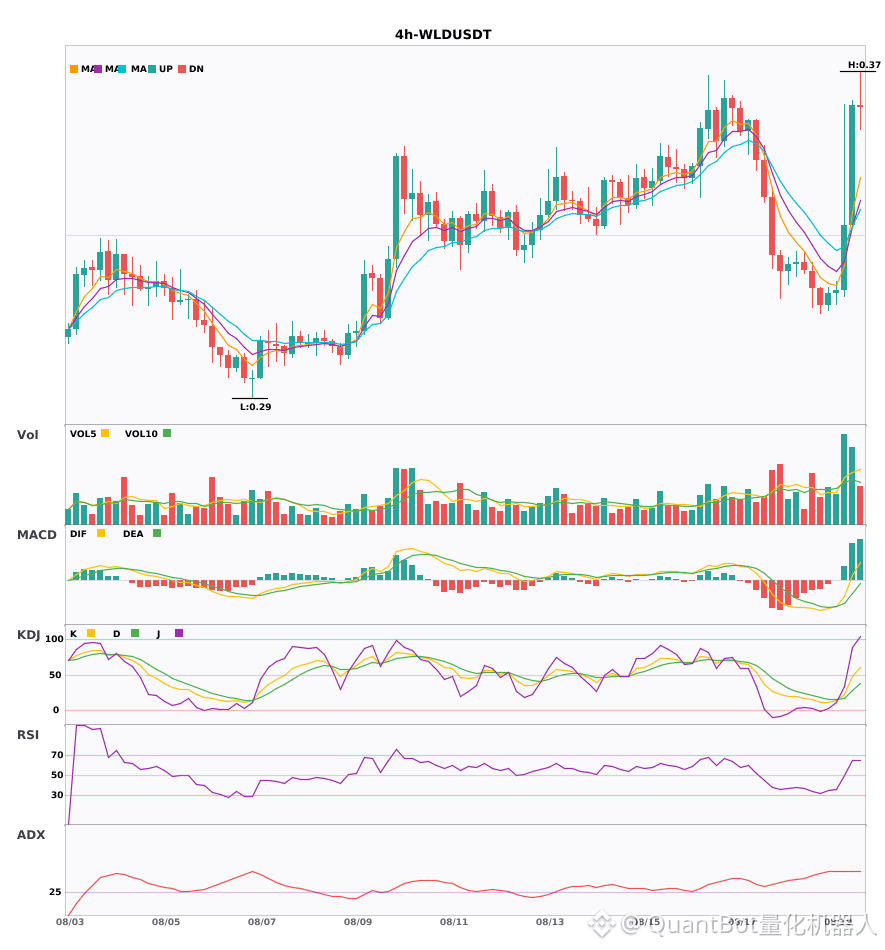Click the DIF legend text

point(78,534)
